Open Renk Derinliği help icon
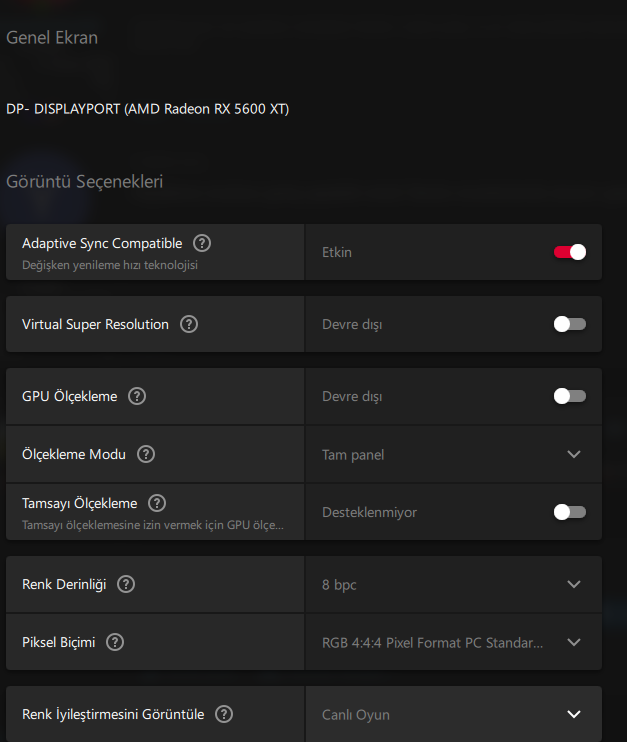Viewport: 627px width, 742px height. [x=126, y=584]
